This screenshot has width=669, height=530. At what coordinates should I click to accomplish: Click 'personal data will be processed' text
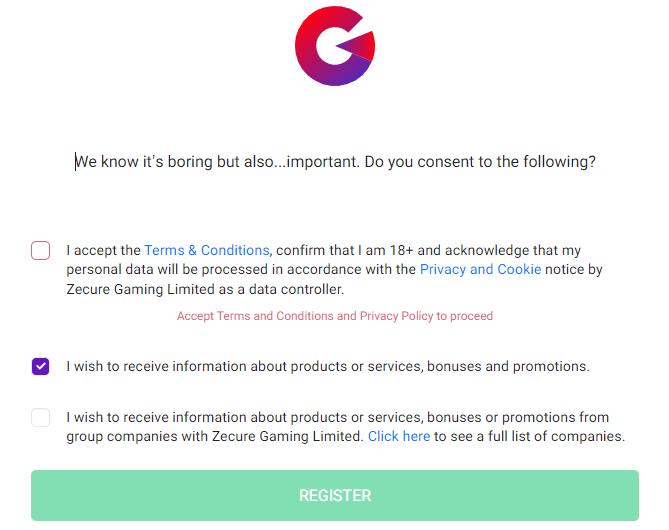click(168, 269)
